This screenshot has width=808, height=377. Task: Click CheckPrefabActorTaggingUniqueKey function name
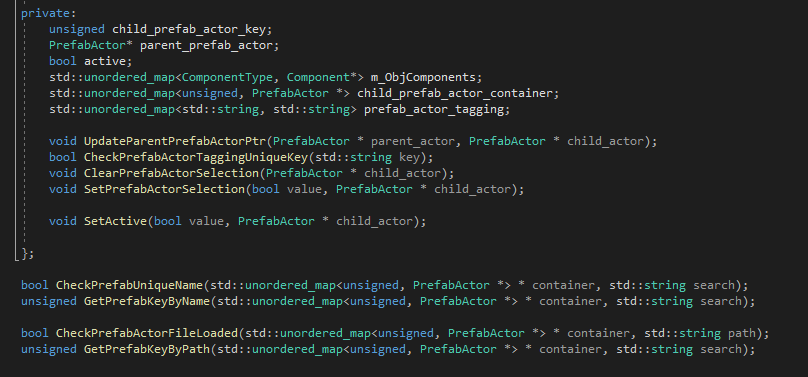[x=195, y=157]
